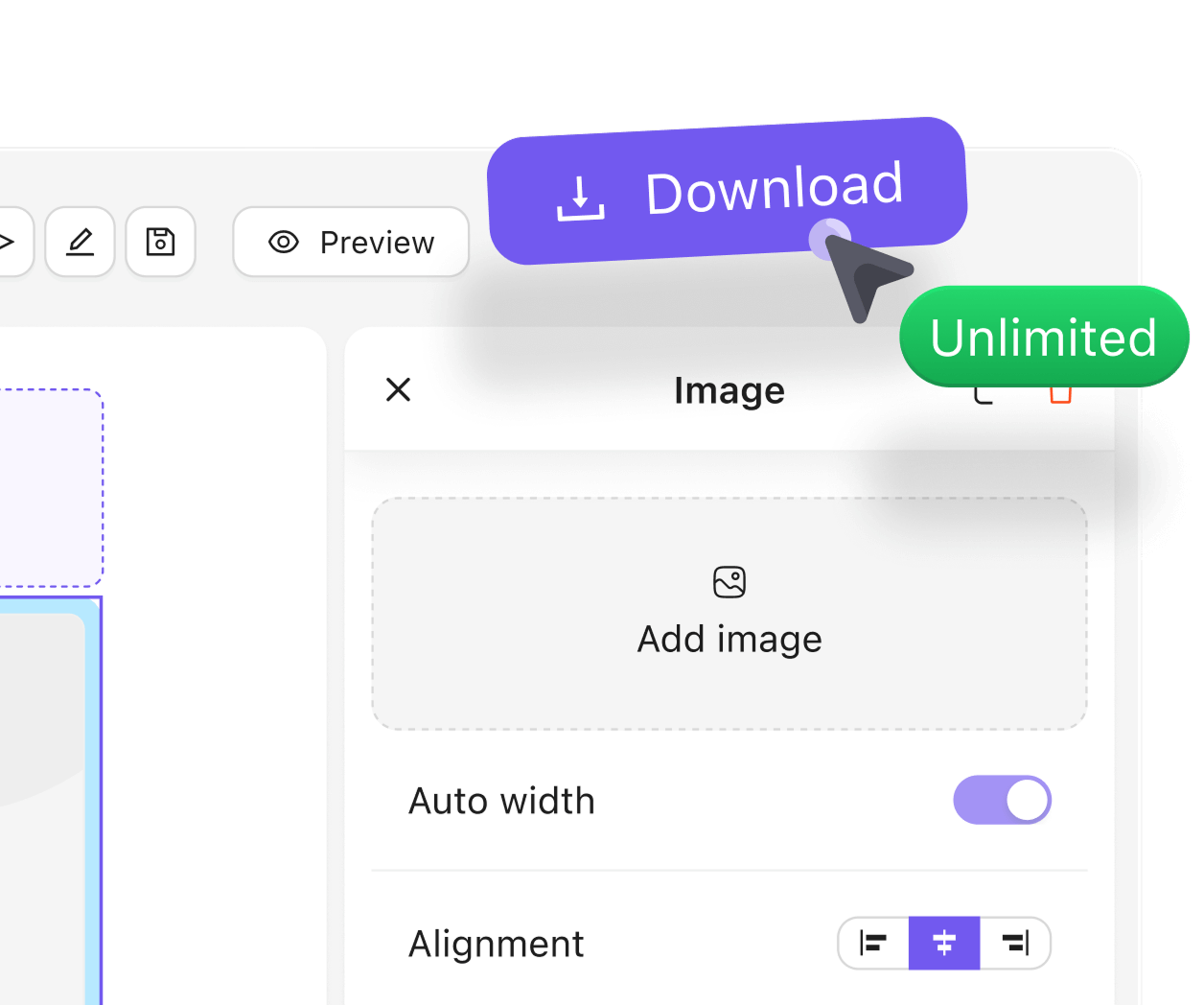Apply left alignment to the image
The image size is (1204, 1005).
point(873,944)
